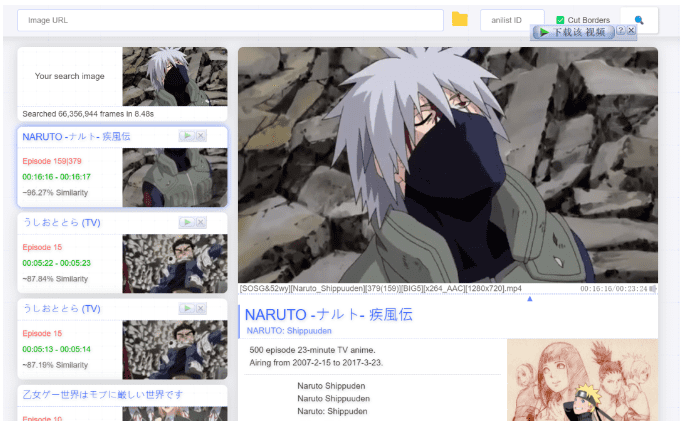Click the question mark on download overlay
The width and height of the screenshot is (686, 421).
click(620, 31)
